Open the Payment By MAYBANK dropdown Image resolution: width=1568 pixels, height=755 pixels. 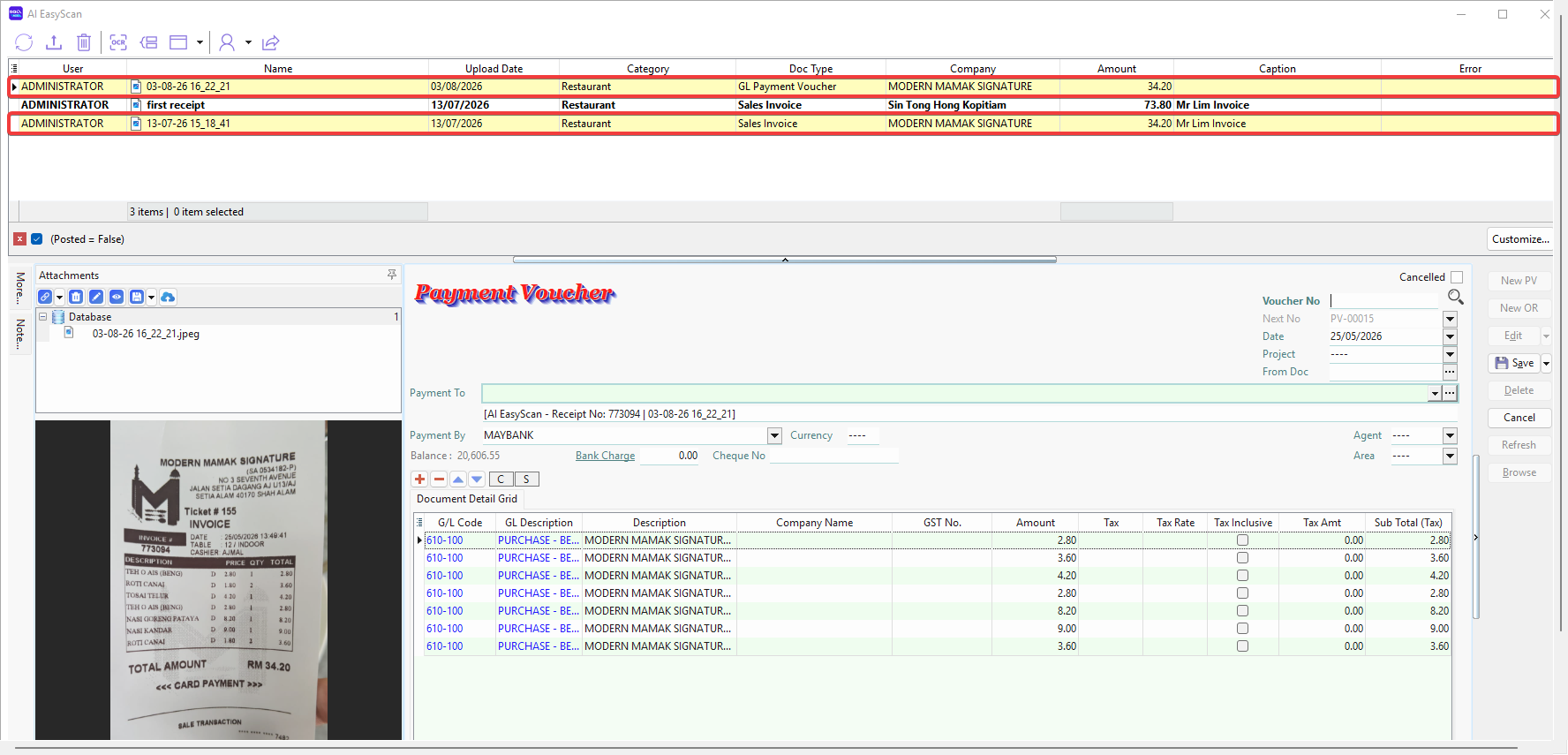coord(774,435)
